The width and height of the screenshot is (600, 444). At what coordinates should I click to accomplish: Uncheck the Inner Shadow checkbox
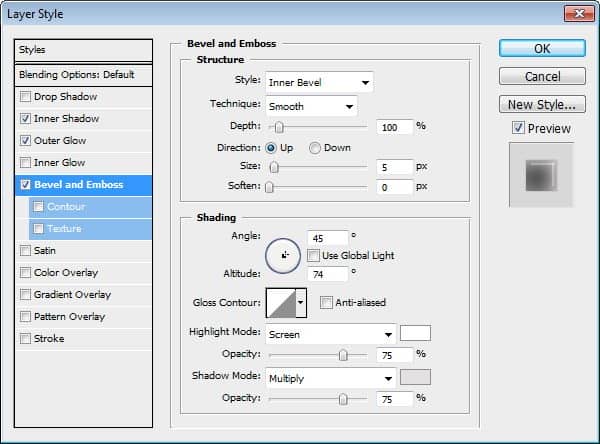[x=25, y=119]
